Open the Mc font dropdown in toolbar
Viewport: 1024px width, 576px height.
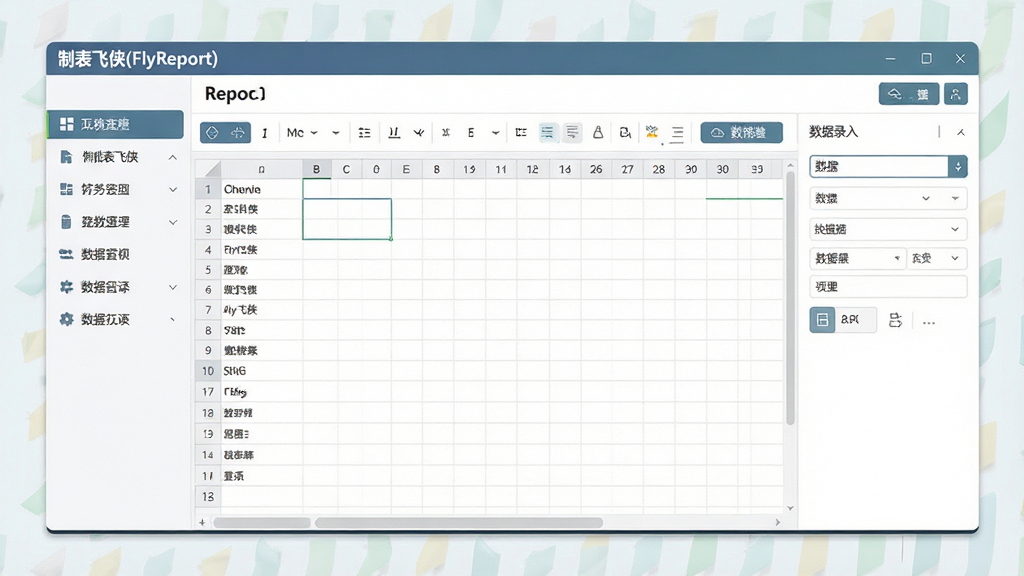click(x=302, y=133)
